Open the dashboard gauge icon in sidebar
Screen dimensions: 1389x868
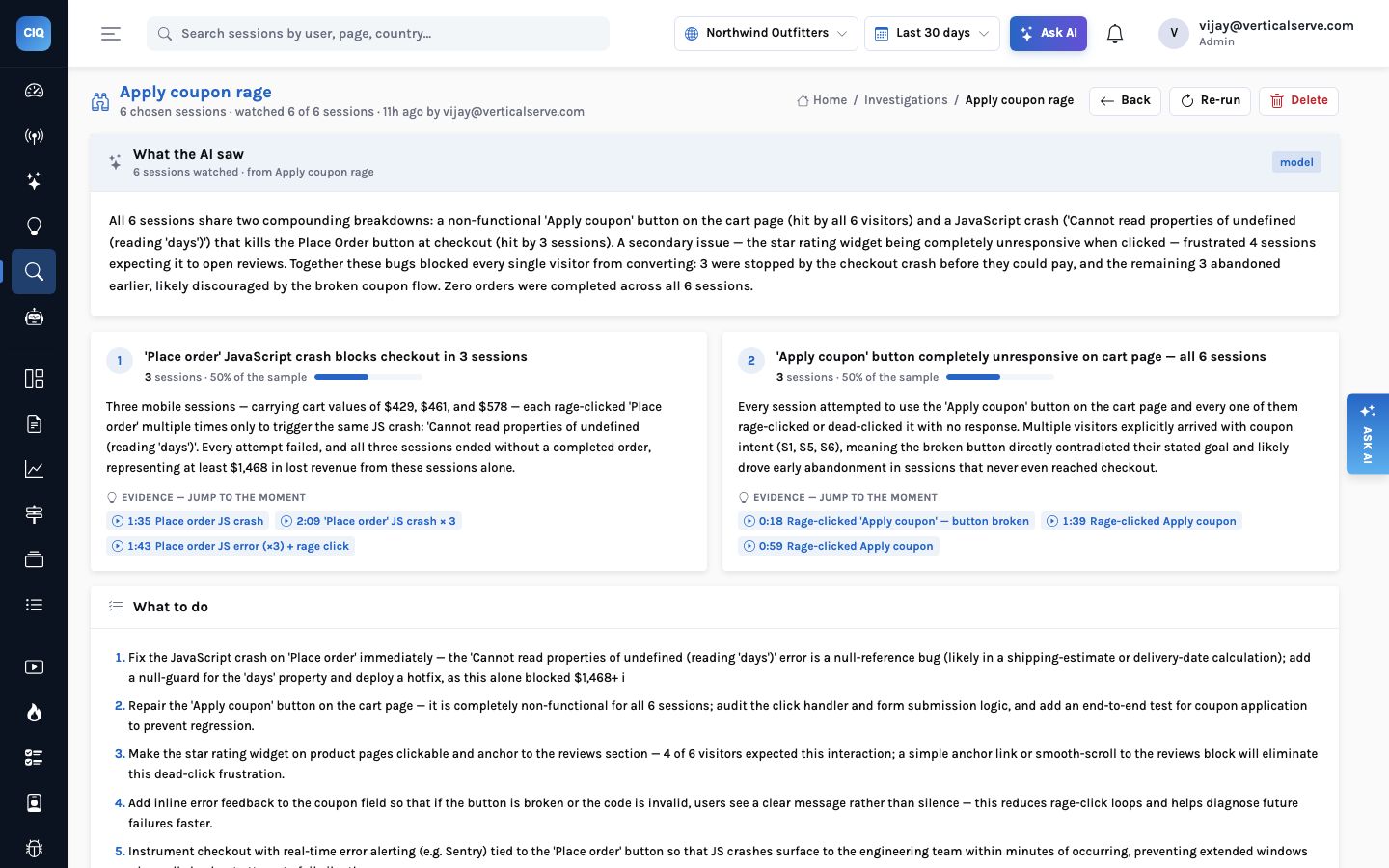[x=34, y=91]
